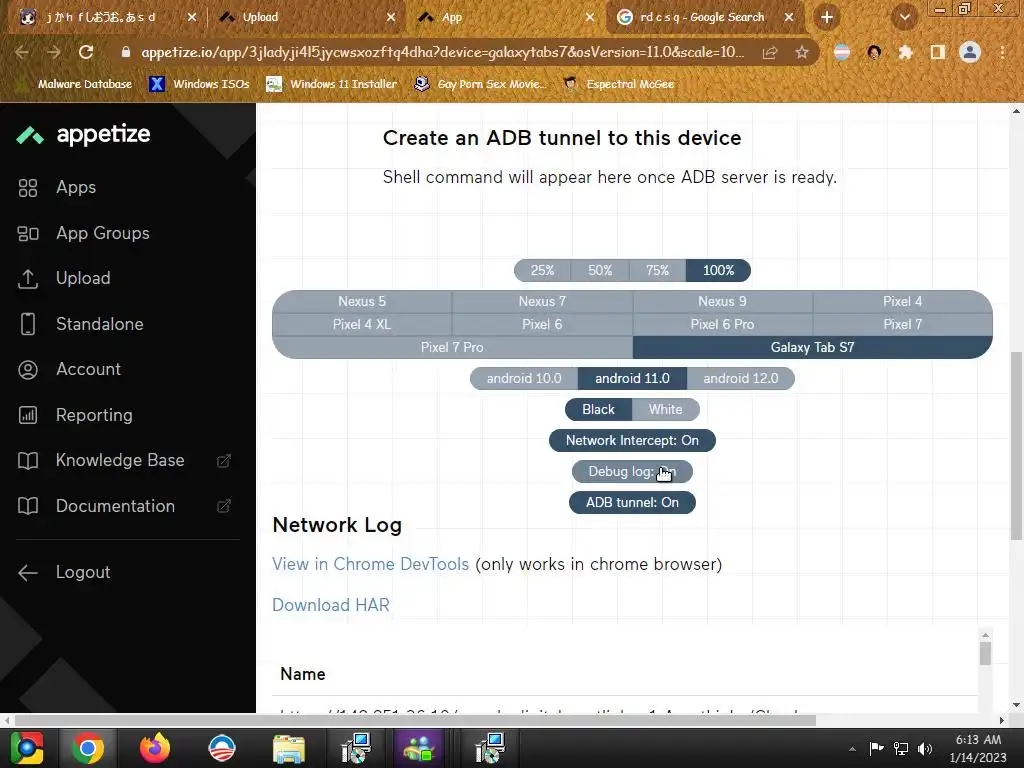Reload the current page
The image size is (1024, 768).
coord(86,52)
